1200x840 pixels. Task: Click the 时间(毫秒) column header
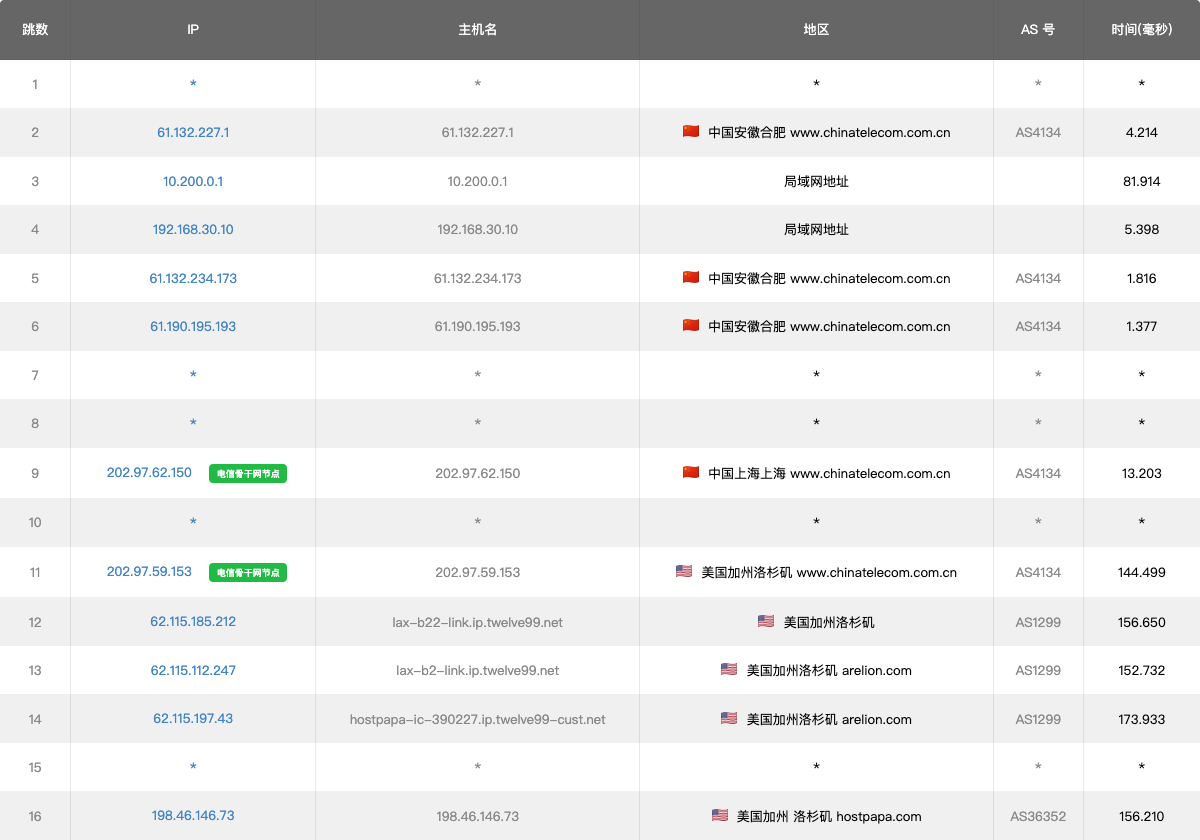[1141, 30]
